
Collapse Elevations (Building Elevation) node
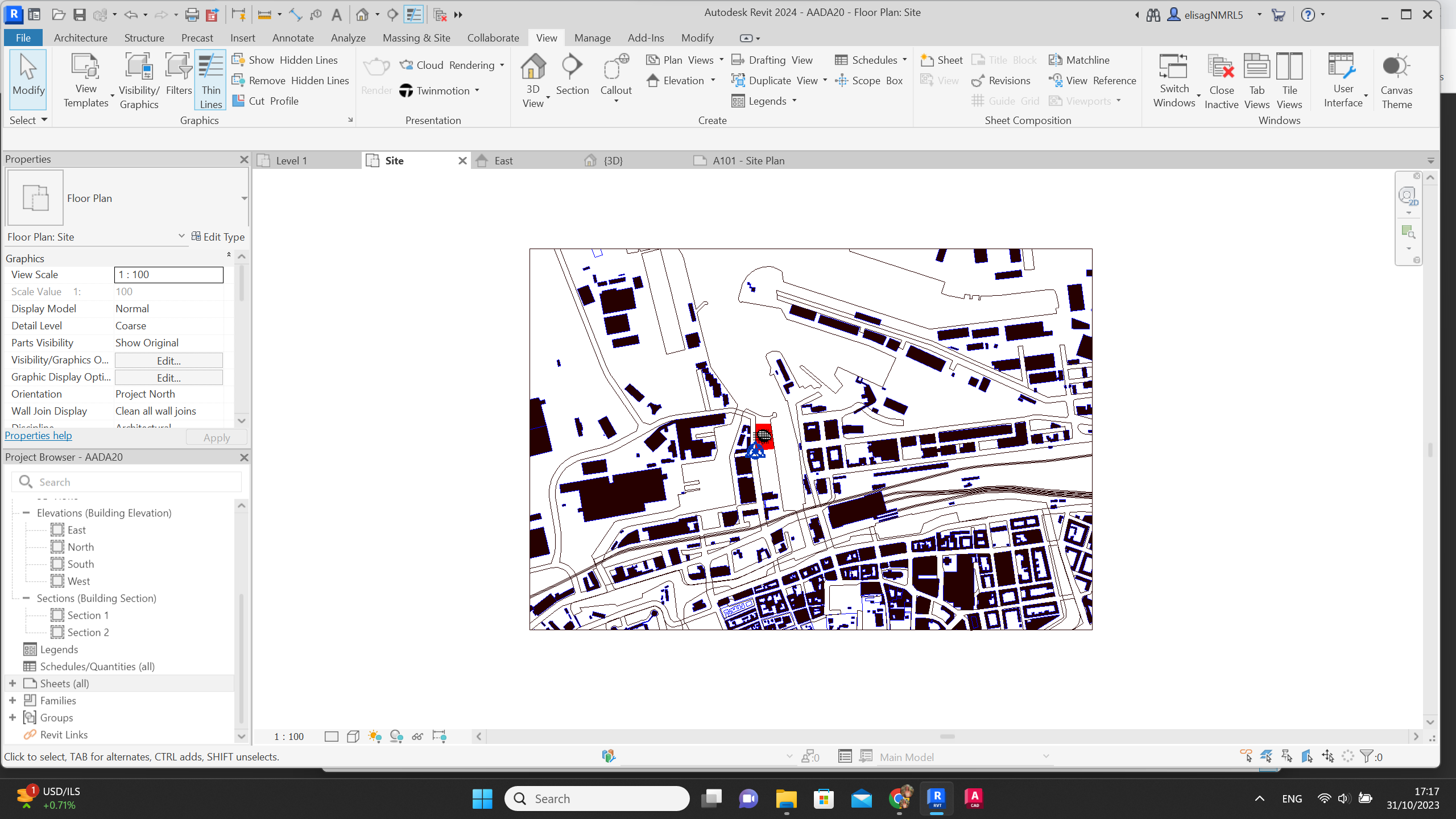click(x=26, y=512)
